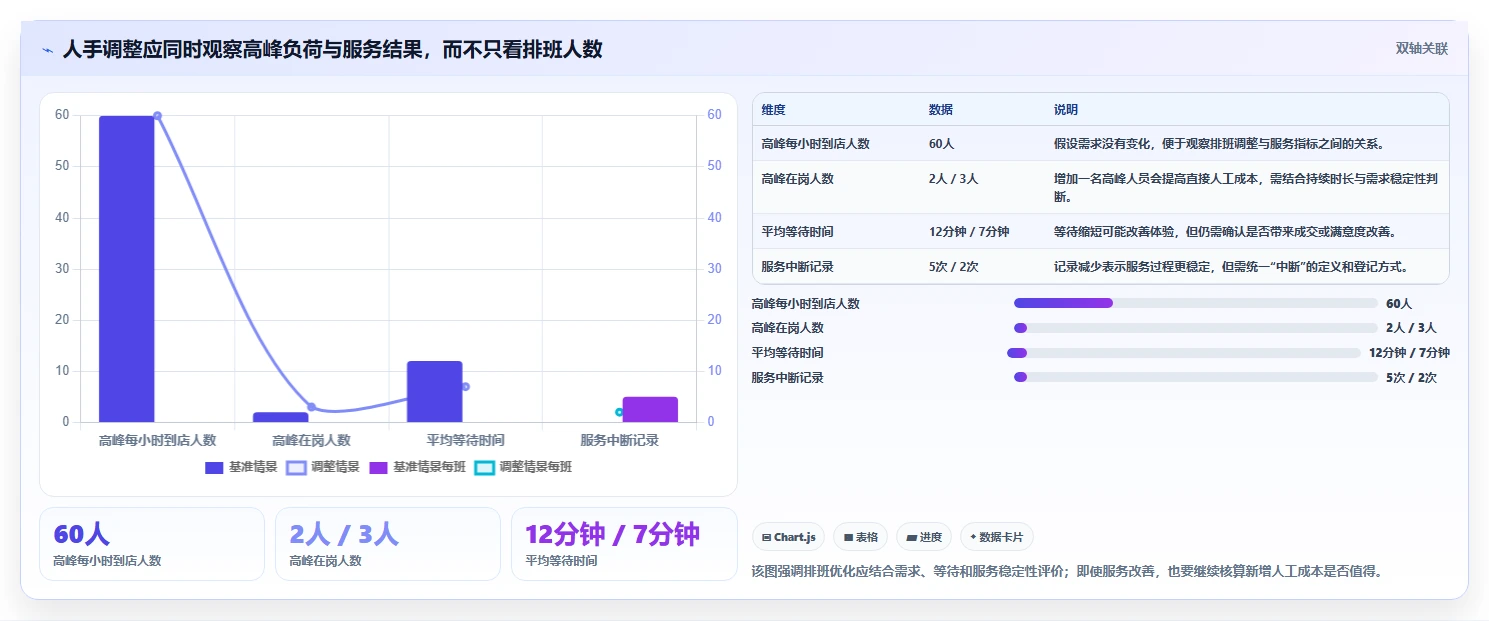Click table row label 服务中断记录
Viewport: 1489px width, 621px height.
[797, 267]
